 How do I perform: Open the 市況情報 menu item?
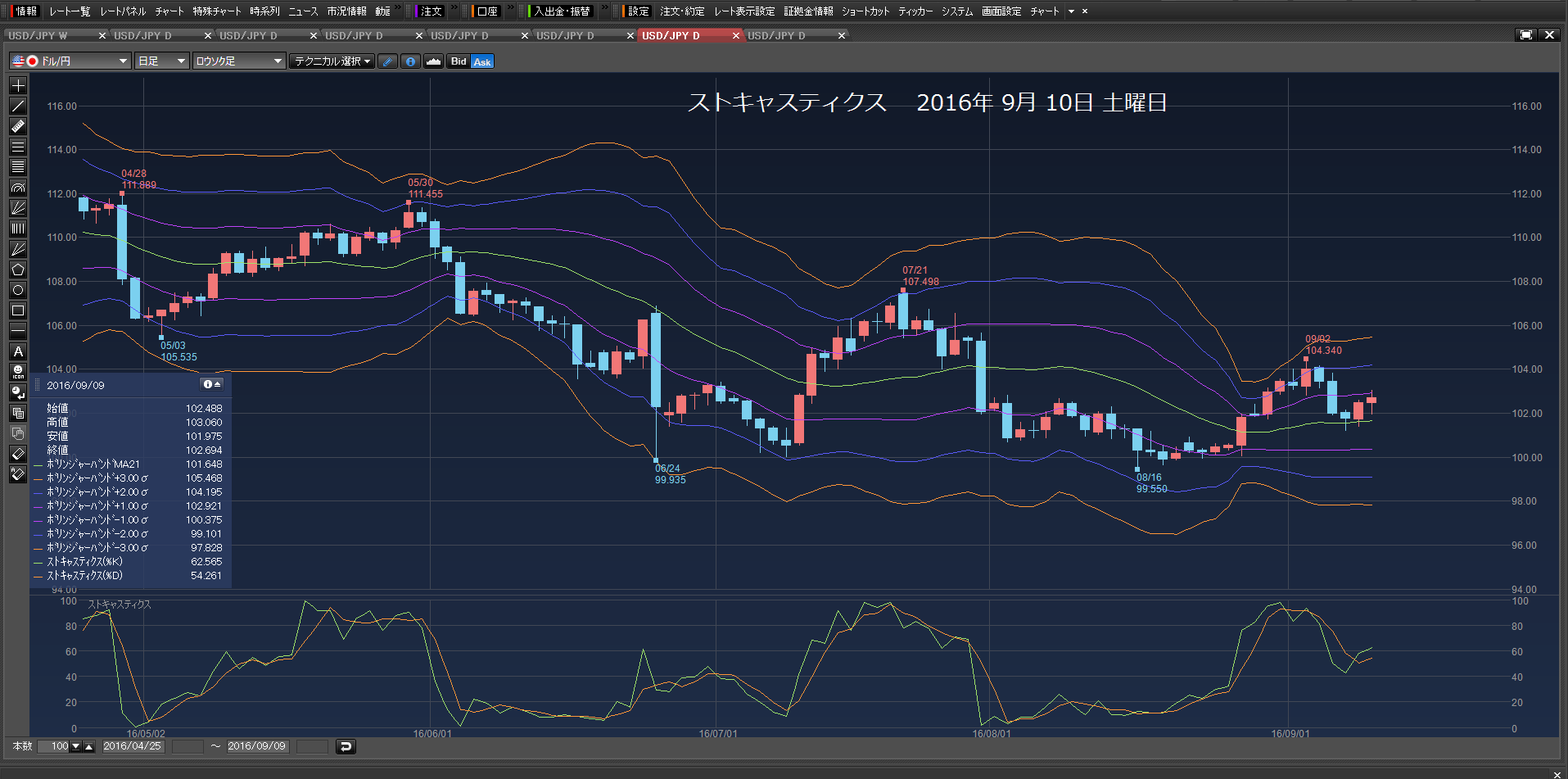[346, 11]
